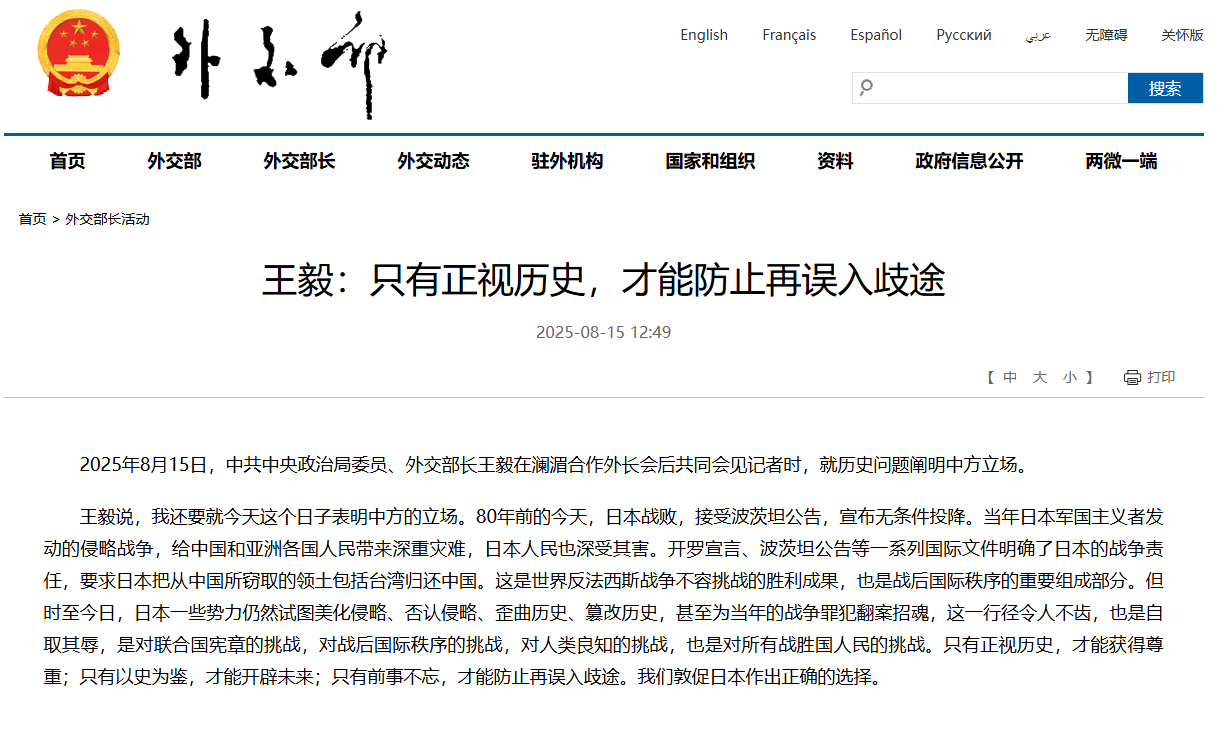
Task: Click the 打印 print link
Action: click(1162, 377)
